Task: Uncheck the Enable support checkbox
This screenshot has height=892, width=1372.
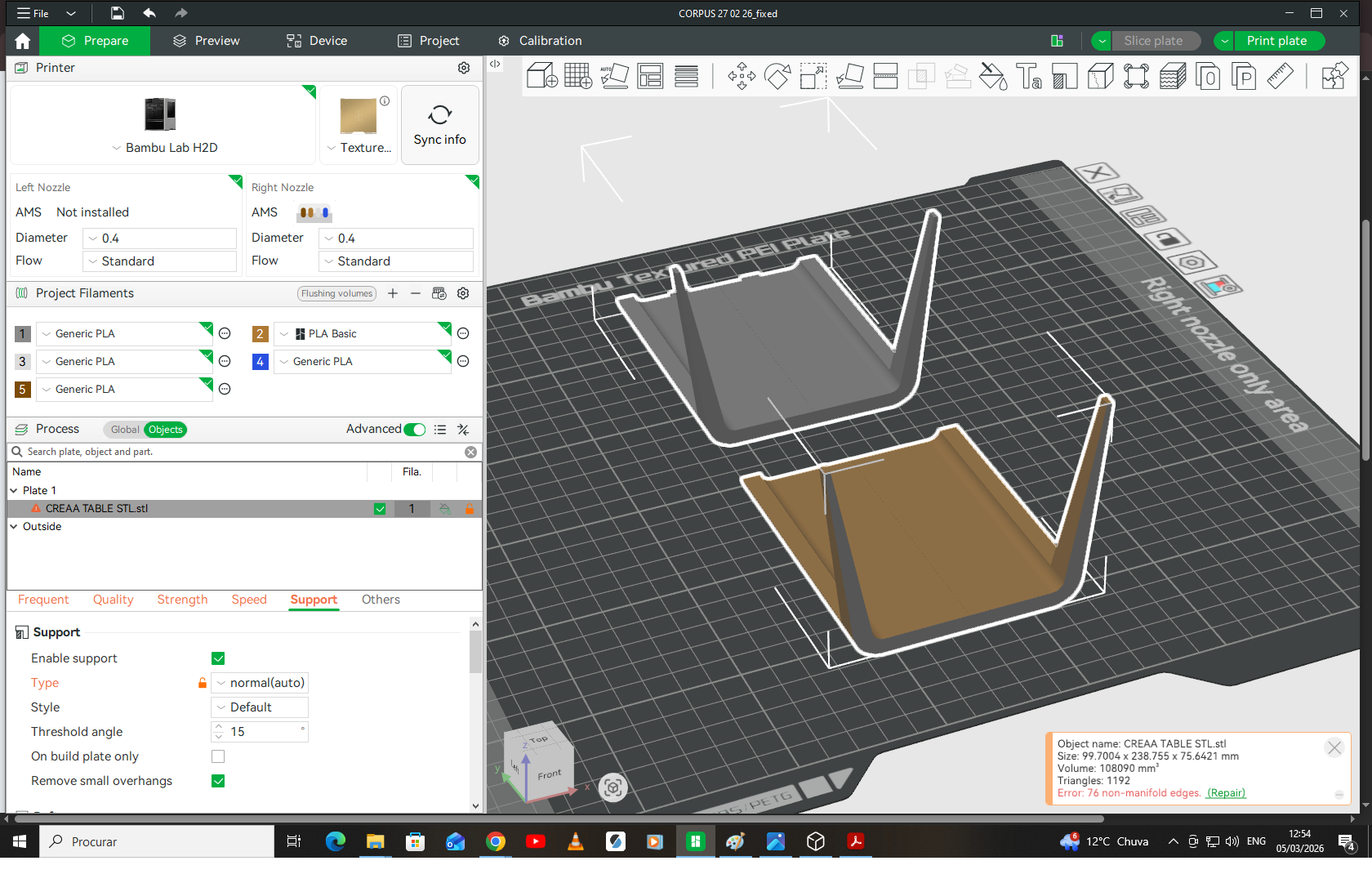Action: (218, 658)
